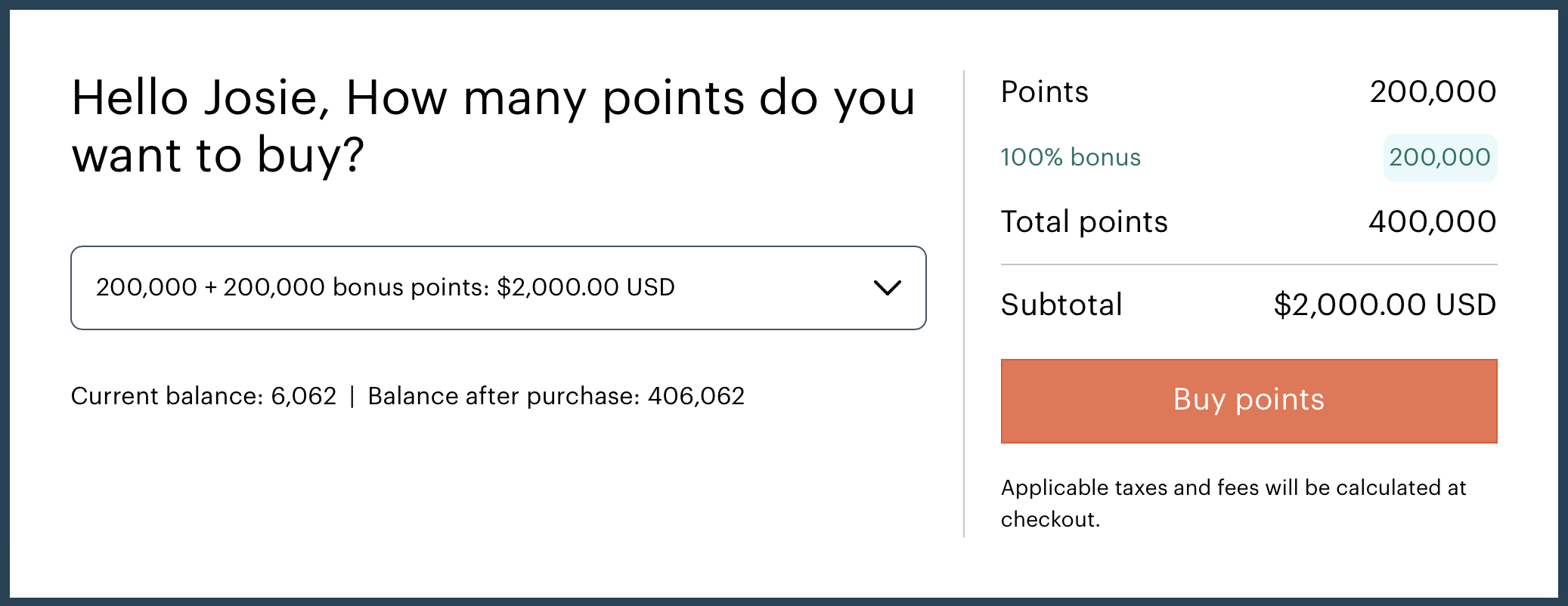Click the teal highlight behind the bonus points
This screenshot has height=606, width=1568.
[1439, 157]
